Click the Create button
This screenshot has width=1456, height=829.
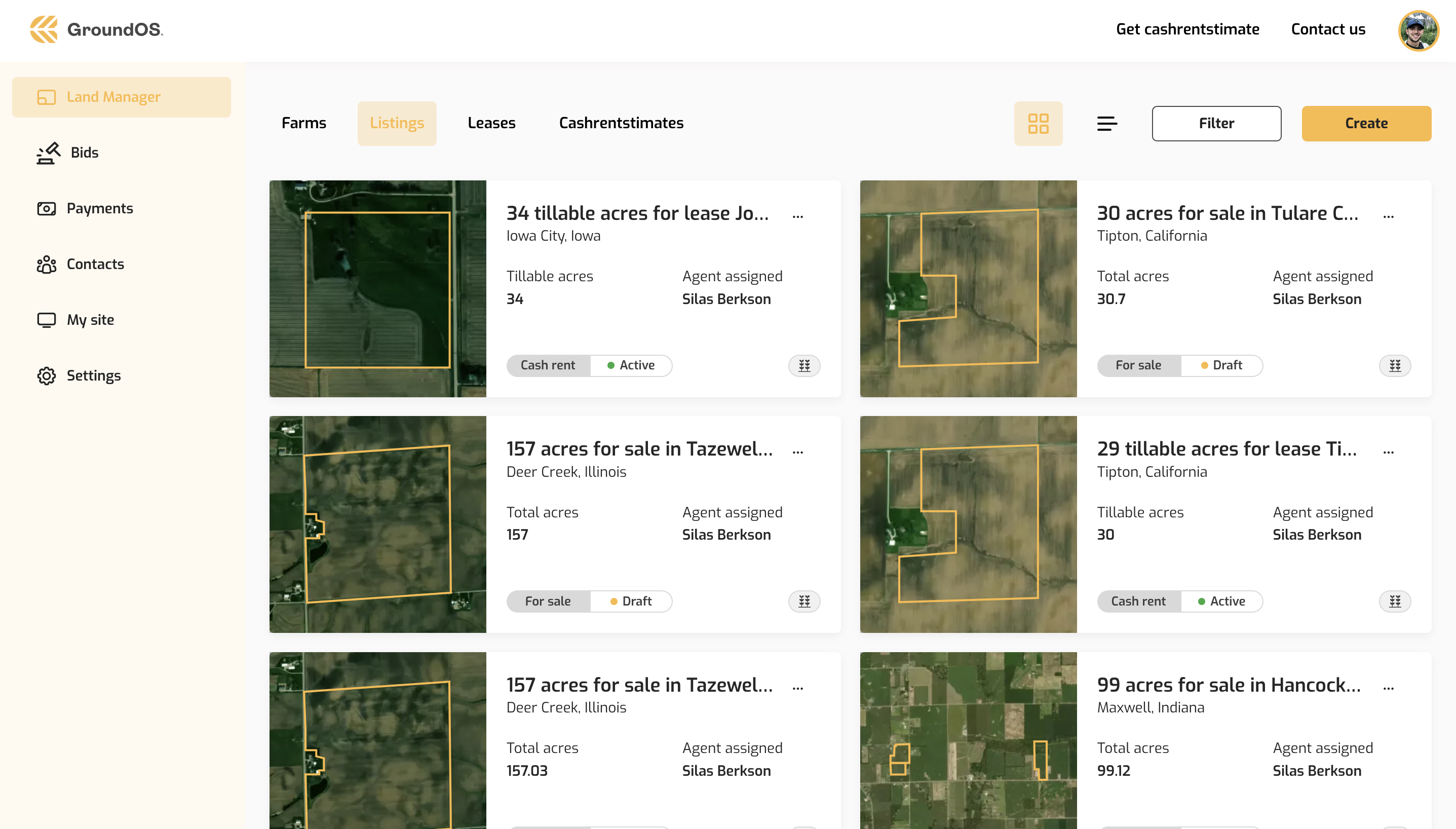point(1365,123)
